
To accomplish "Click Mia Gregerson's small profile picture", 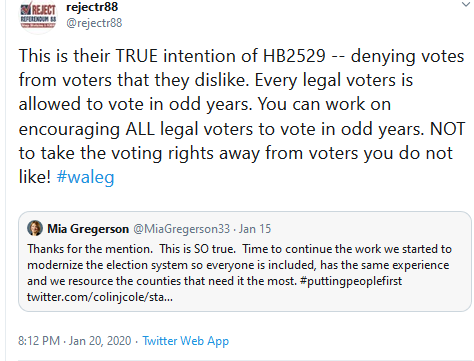I will click(x=35, y=228).
